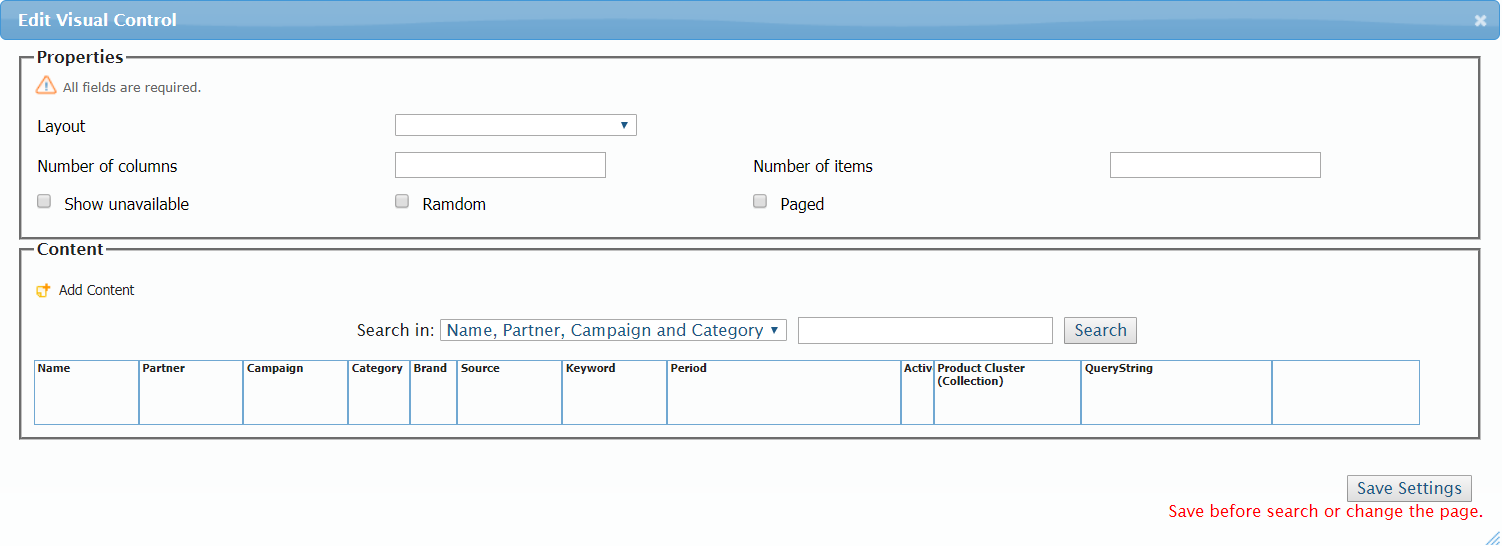Click the Add Content link text
The width and height of the screenshot is (1502, 546).
(96, 290)
